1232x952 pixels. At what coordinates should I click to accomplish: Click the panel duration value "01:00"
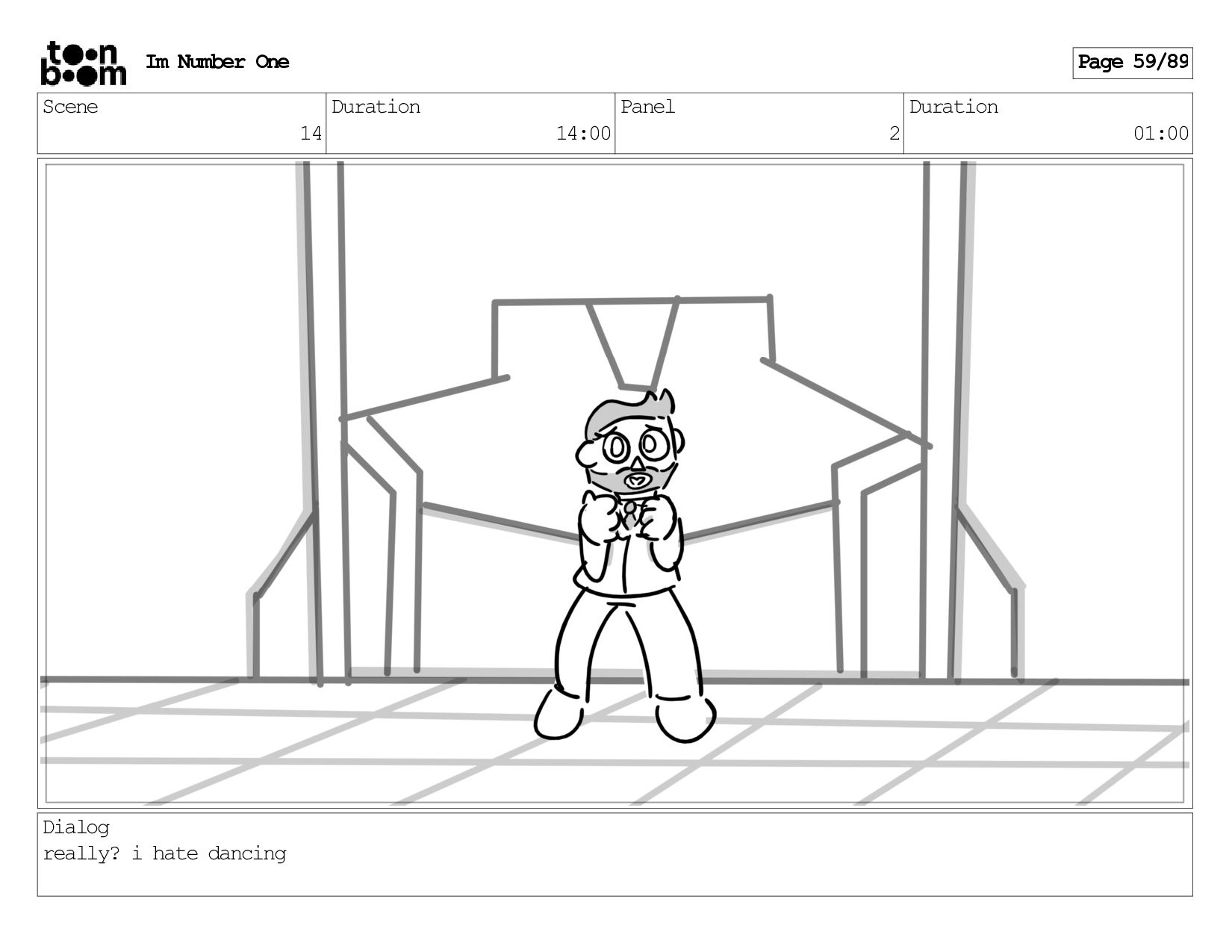click(x=1161, y=134)
